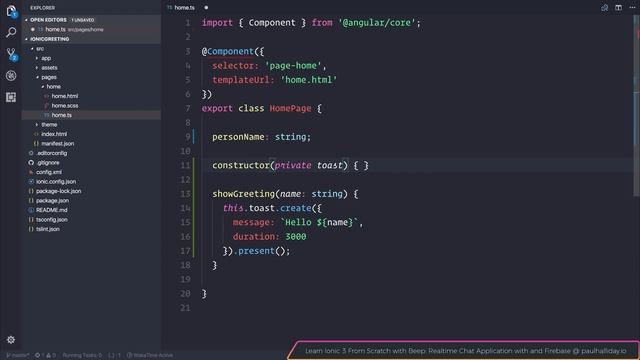The image size is (640, 360).
Task: Click the HTML file icon beside home.html
Action: pyautogui.click(x=47, y=96)
